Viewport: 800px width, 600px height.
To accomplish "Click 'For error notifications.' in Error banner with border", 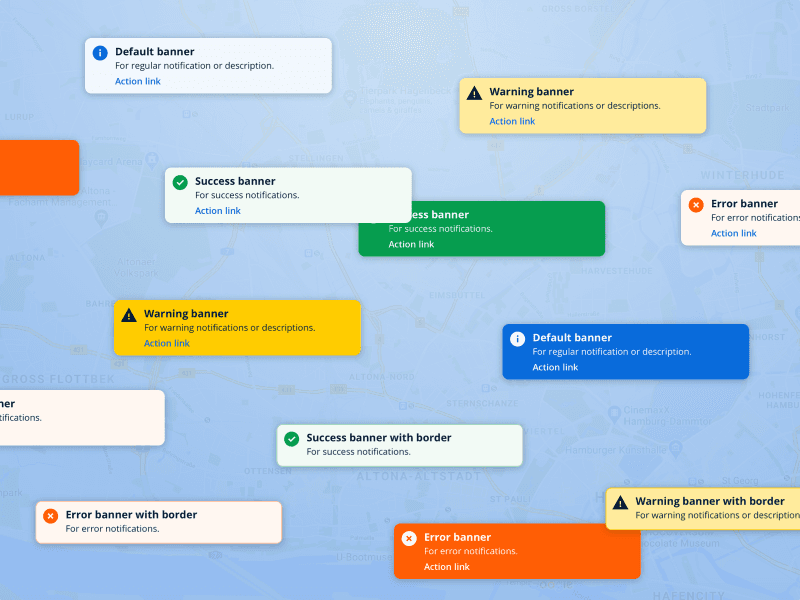I will pos(112,529).
